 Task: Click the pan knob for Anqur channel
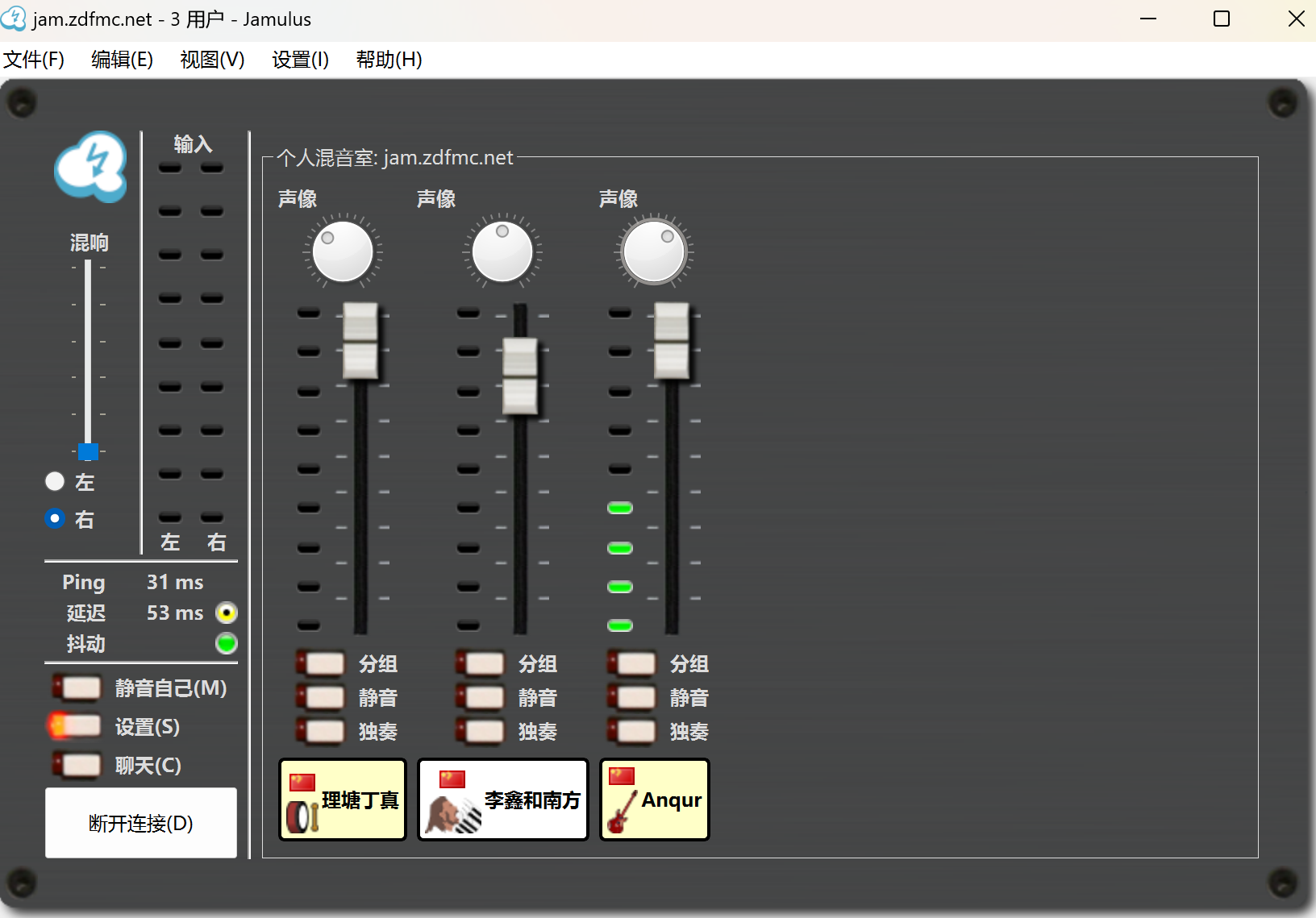tap(654, 251)
